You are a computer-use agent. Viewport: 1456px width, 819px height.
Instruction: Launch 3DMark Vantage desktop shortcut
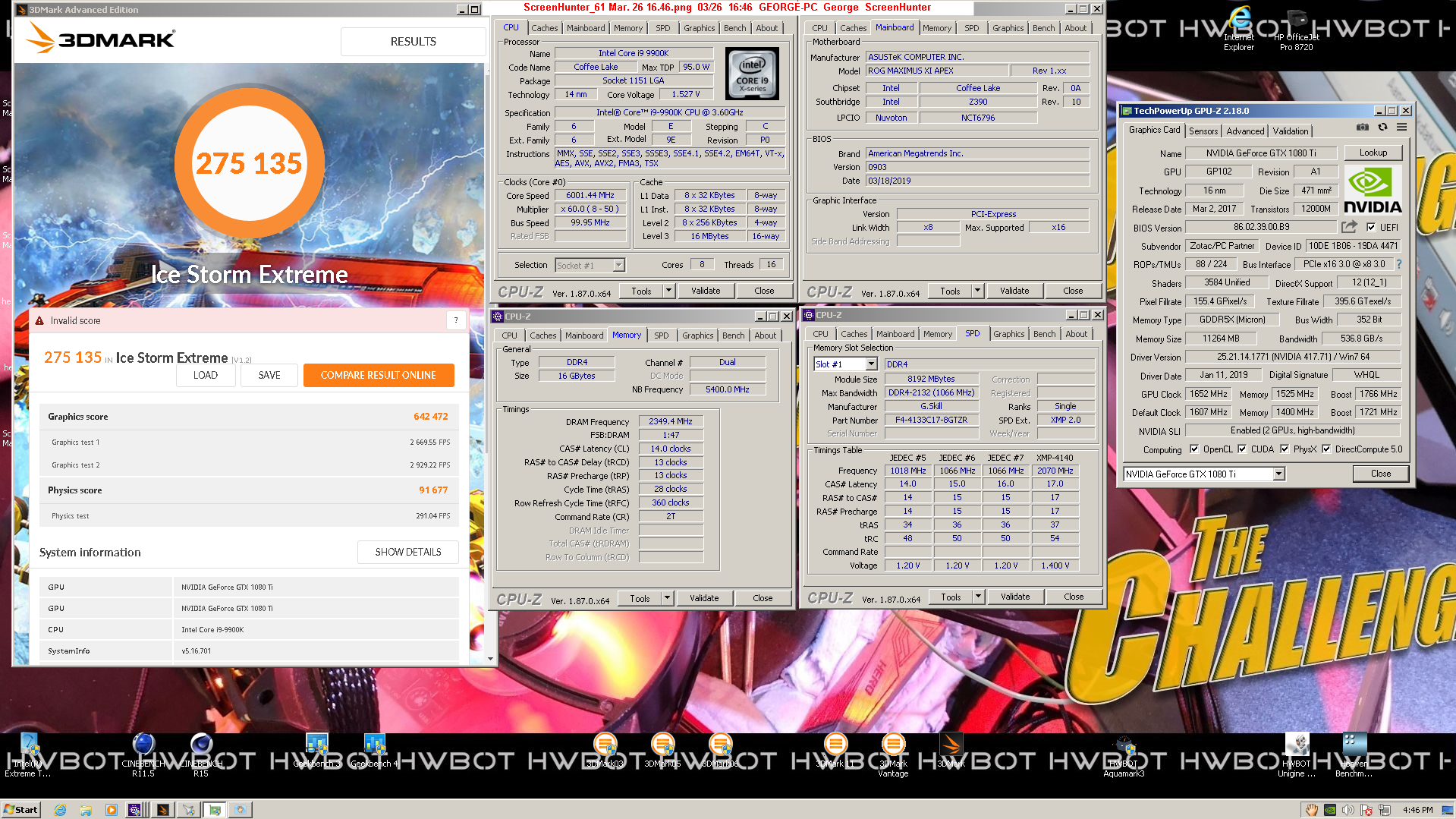pyautogui.click(x=893, y=755)
